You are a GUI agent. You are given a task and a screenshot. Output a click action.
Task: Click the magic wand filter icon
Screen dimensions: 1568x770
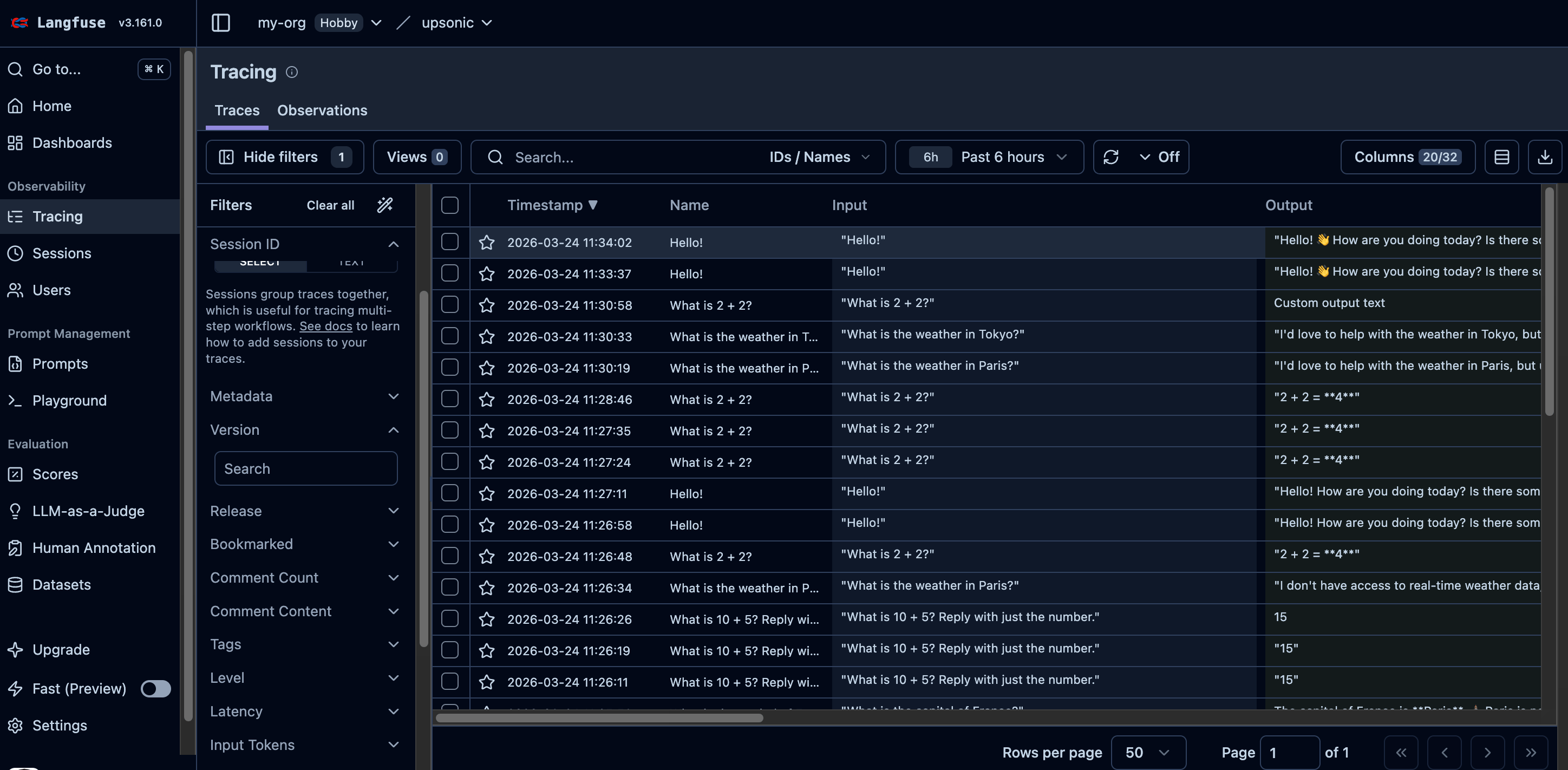[385, 205]
